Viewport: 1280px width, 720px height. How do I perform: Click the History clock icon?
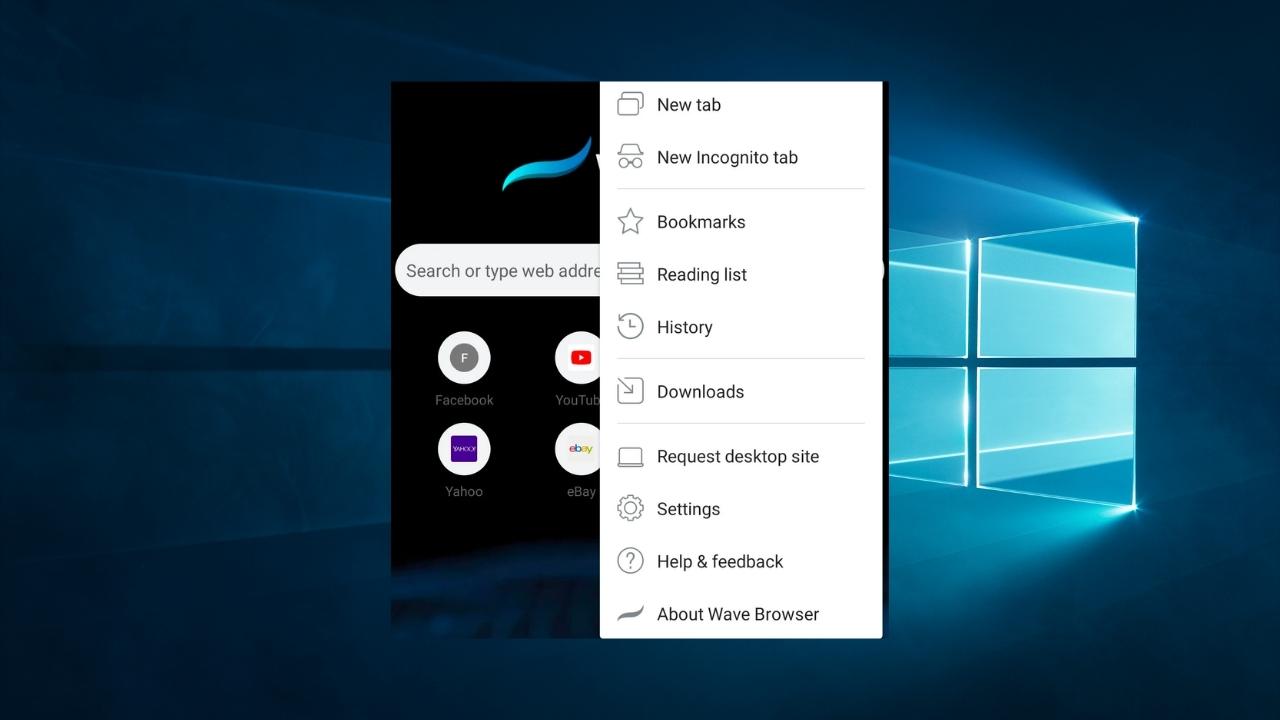pyautogui.click(x=630, y=326)
